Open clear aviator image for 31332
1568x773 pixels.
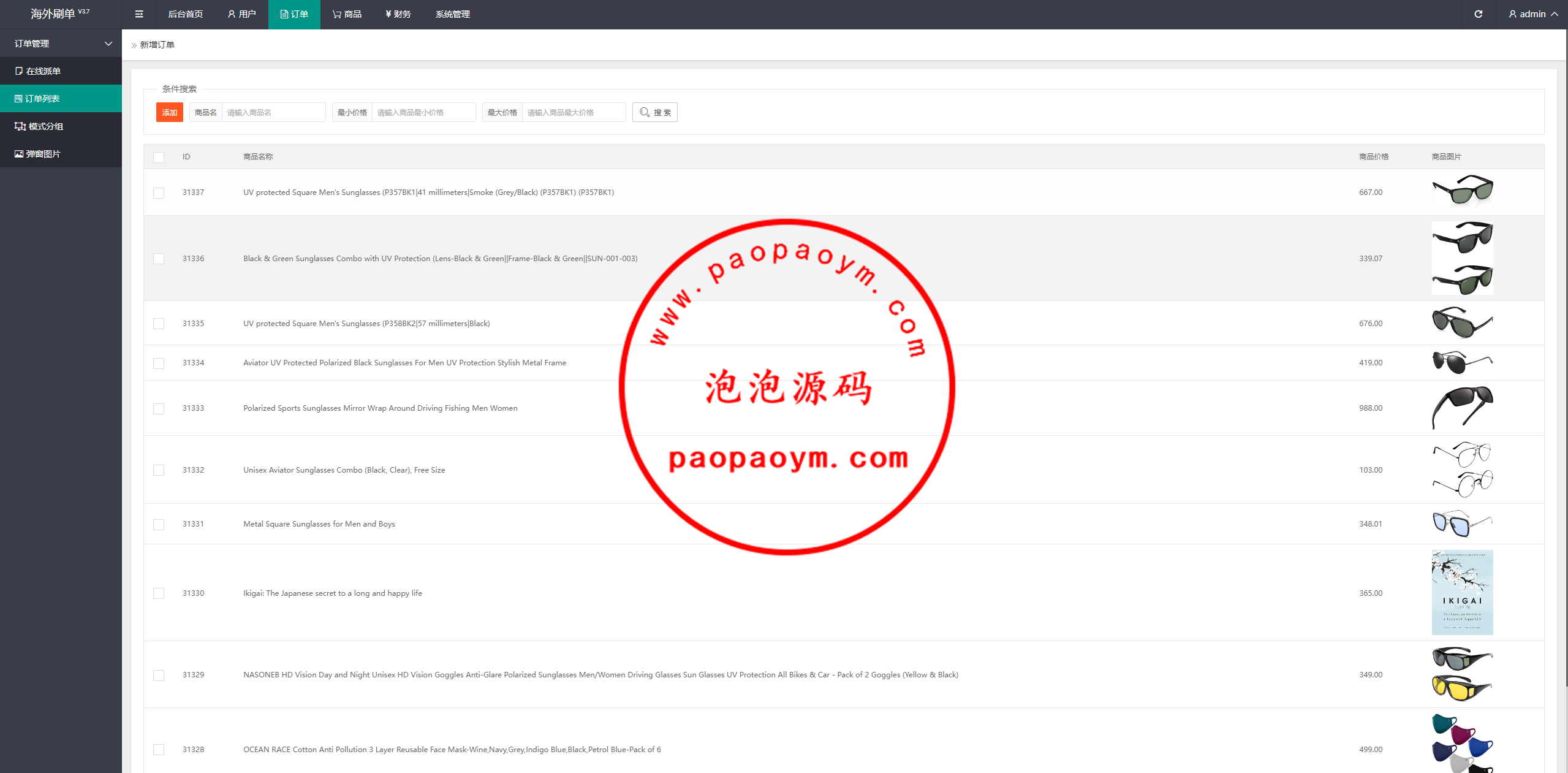pyautogui.click(x=1462, y=470)
